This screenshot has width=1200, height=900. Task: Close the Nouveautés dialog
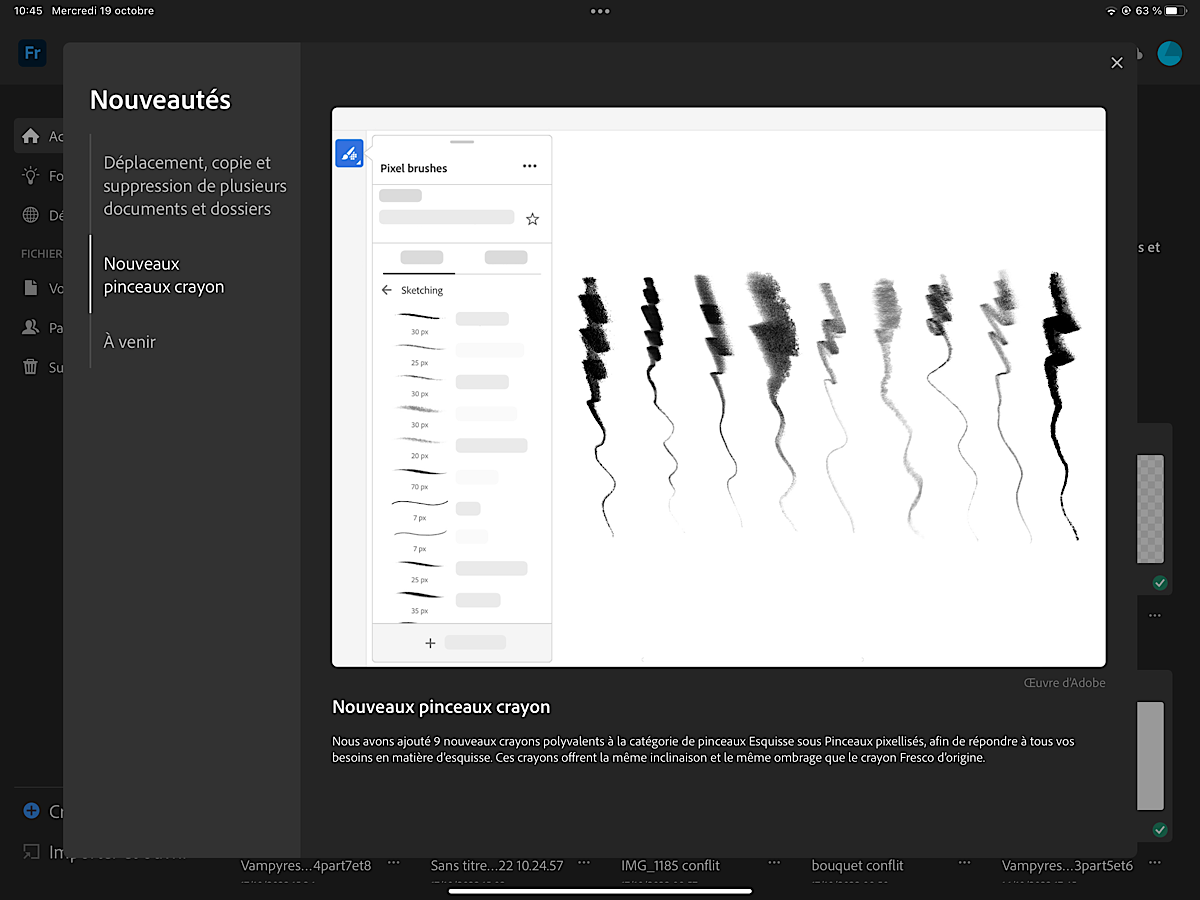tap(1117, 63)
